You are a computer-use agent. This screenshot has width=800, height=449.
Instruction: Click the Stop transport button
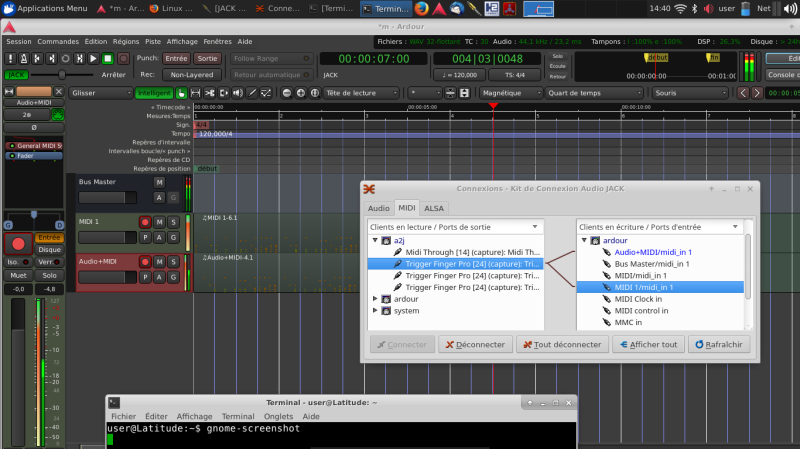click(x=107, y=58)
